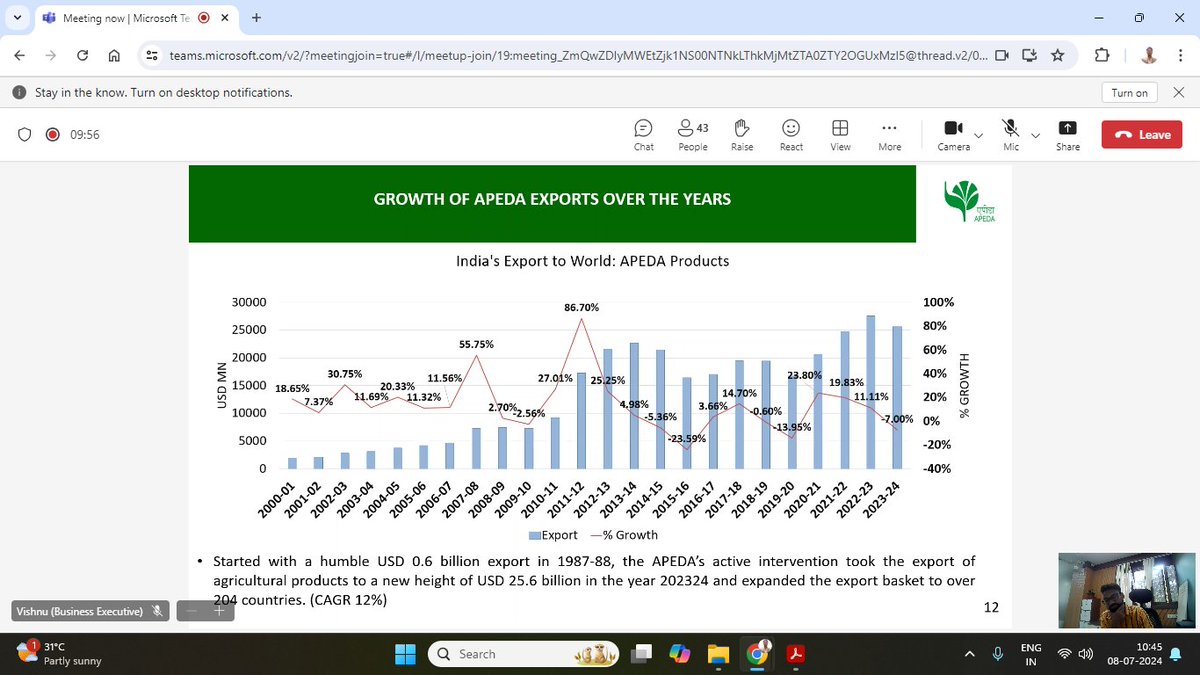Open the Chrome tab search dropdown

(18, 18)
